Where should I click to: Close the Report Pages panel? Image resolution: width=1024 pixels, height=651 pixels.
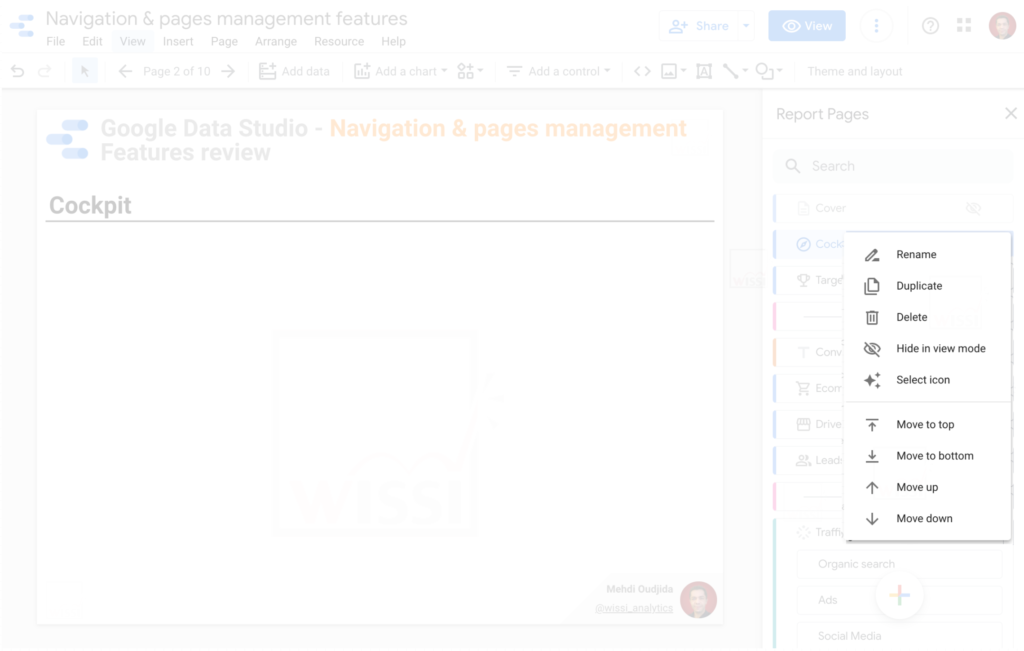coord(1011,114)
